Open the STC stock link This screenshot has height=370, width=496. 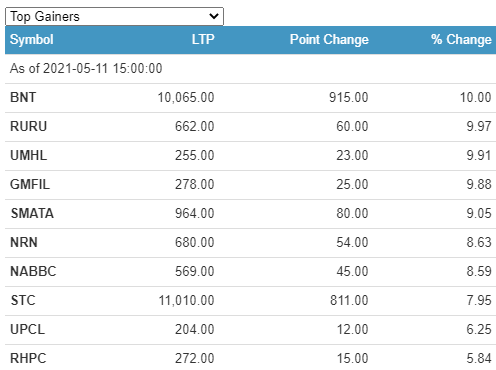(23, 301)
